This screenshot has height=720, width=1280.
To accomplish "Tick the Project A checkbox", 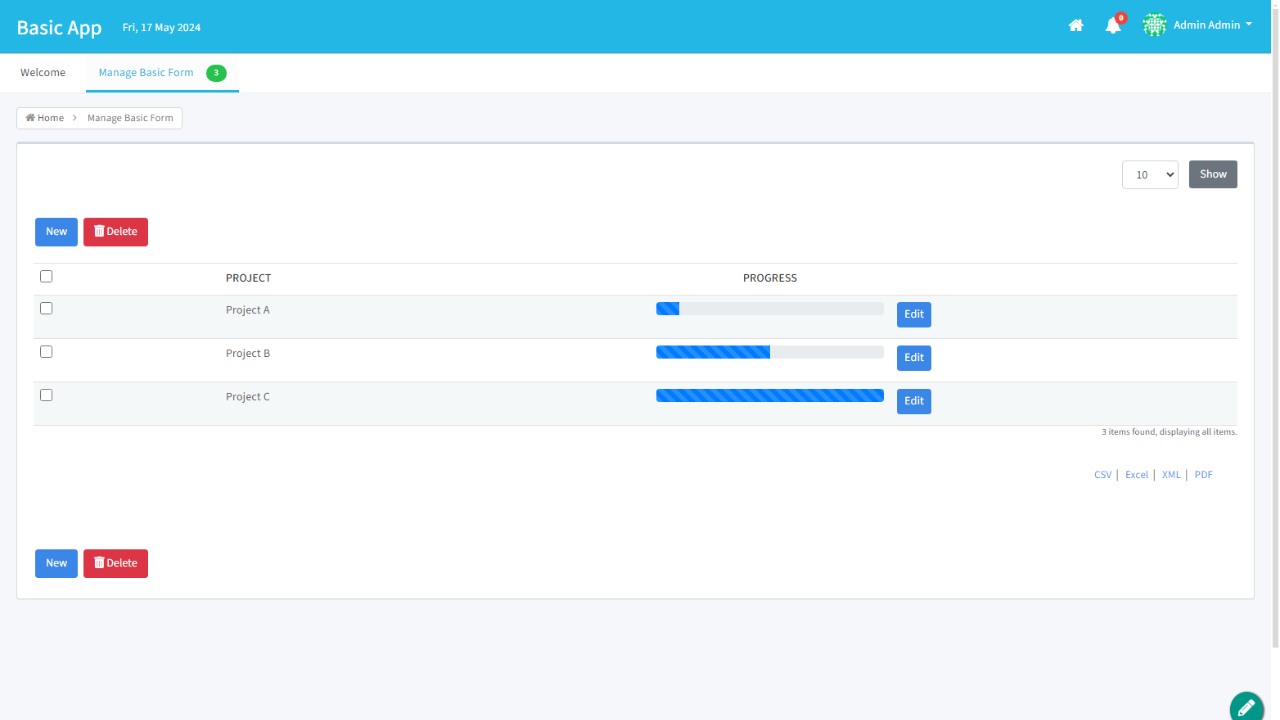I will point(46,309).
